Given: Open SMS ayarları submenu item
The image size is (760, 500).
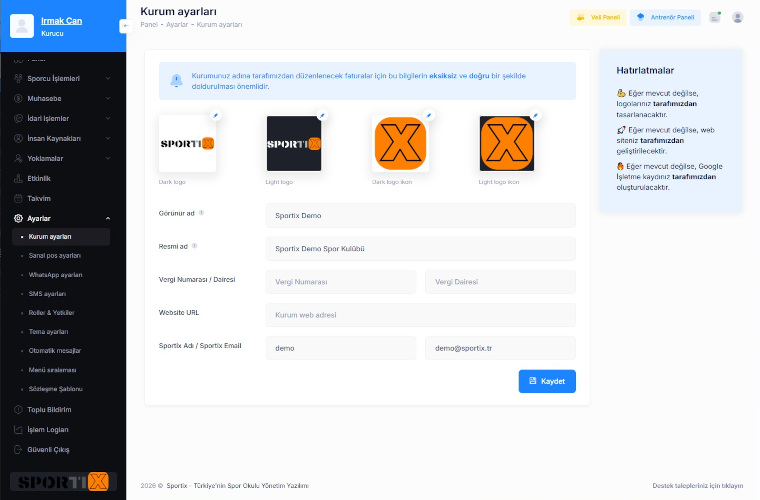Looking at the screenshot, I should (61, 294).
